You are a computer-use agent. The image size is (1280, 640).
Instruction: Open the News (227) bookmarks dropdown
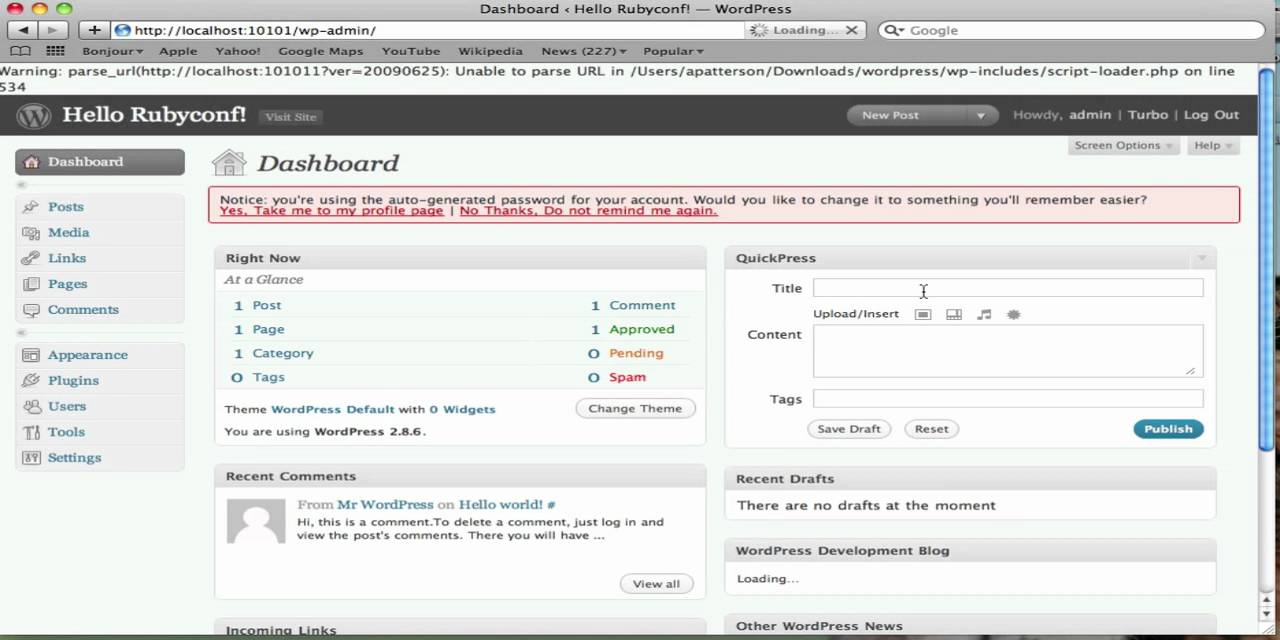click(584, 51)
